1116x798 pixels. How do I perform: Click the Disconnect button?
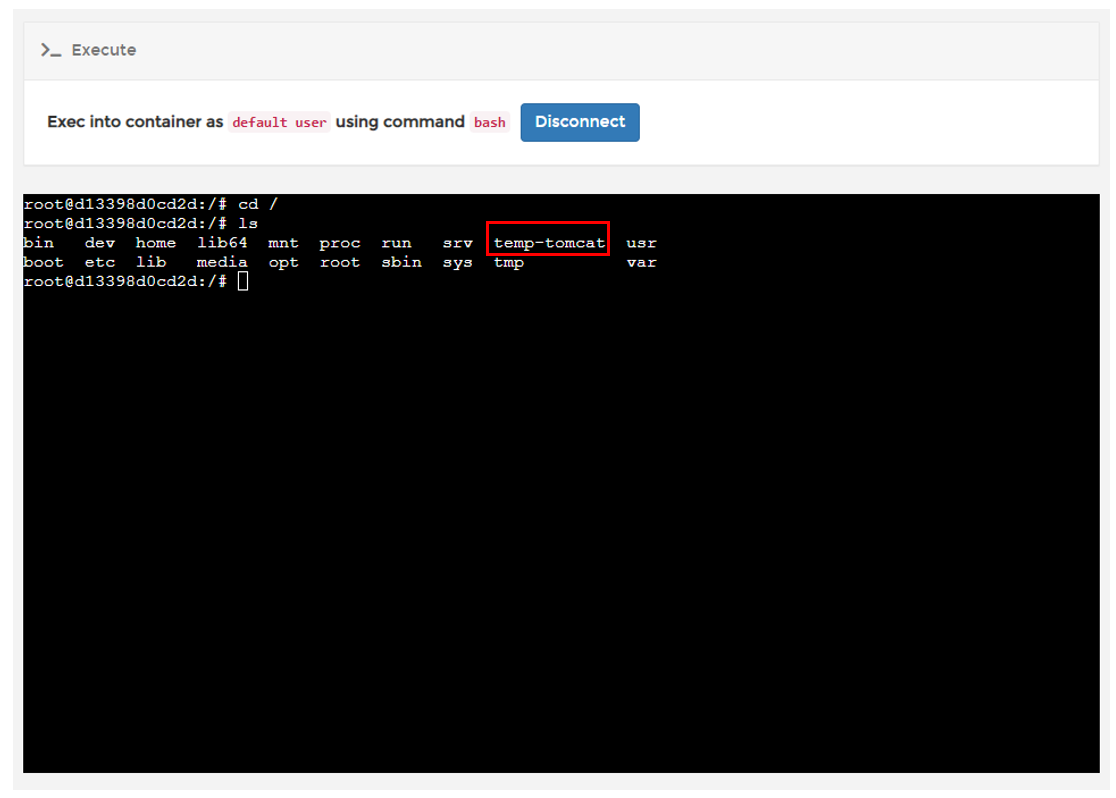pyautogui.click(x=579, y=122)
